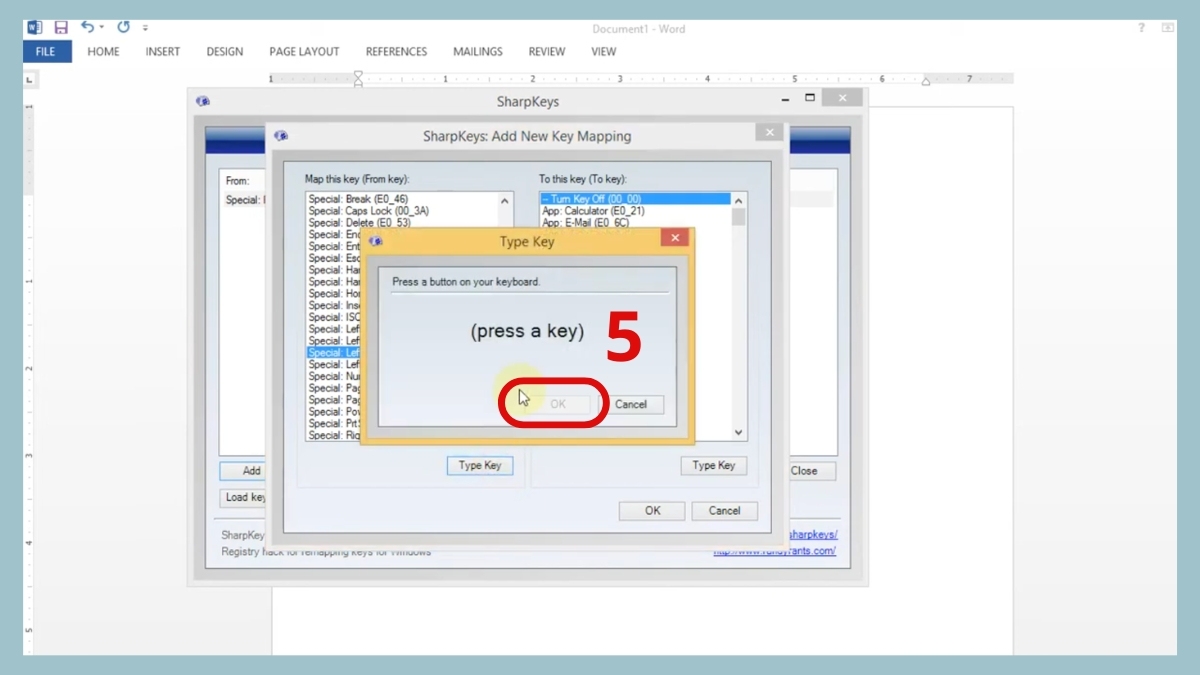The height and width of the screenshot is (675, 1200).
Task: Click the To key list scrollbar thumb
Action: (x=739, y=217)
